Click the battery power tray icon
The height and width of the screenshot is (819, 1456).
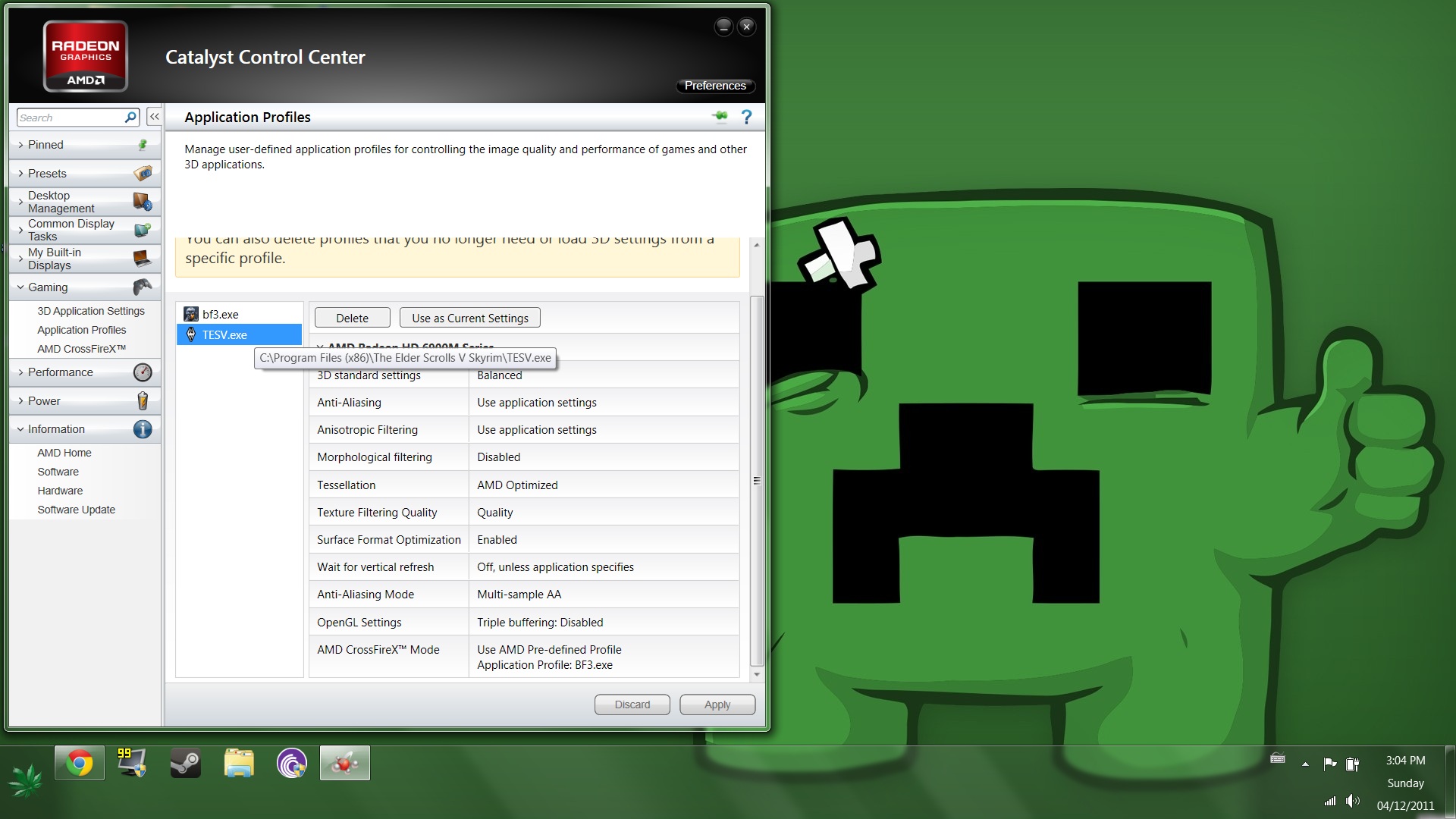click(1352, 764)
